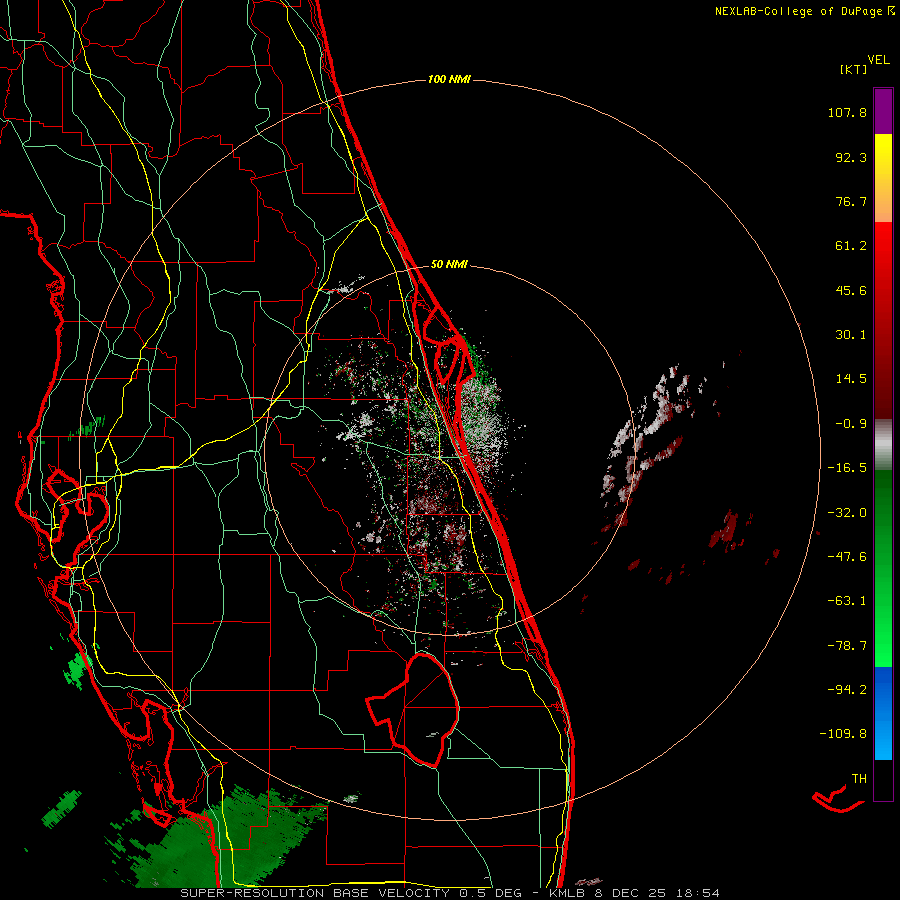Click the 50 NMI range ring label
The height and width of the screenshot is (900, 900).
click(449, 265)
